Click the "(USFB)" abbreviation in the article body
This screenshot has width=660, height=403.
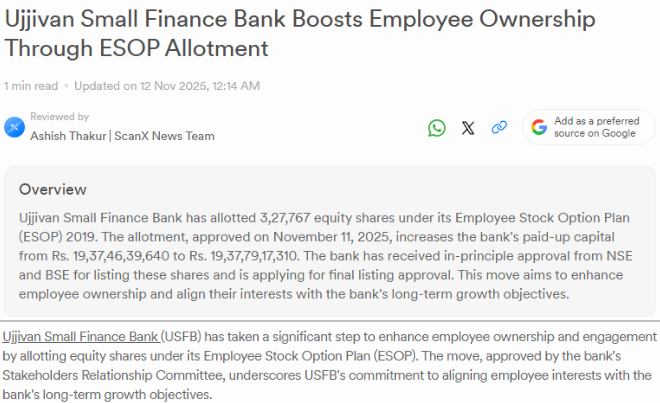click(x=184, y=333)
